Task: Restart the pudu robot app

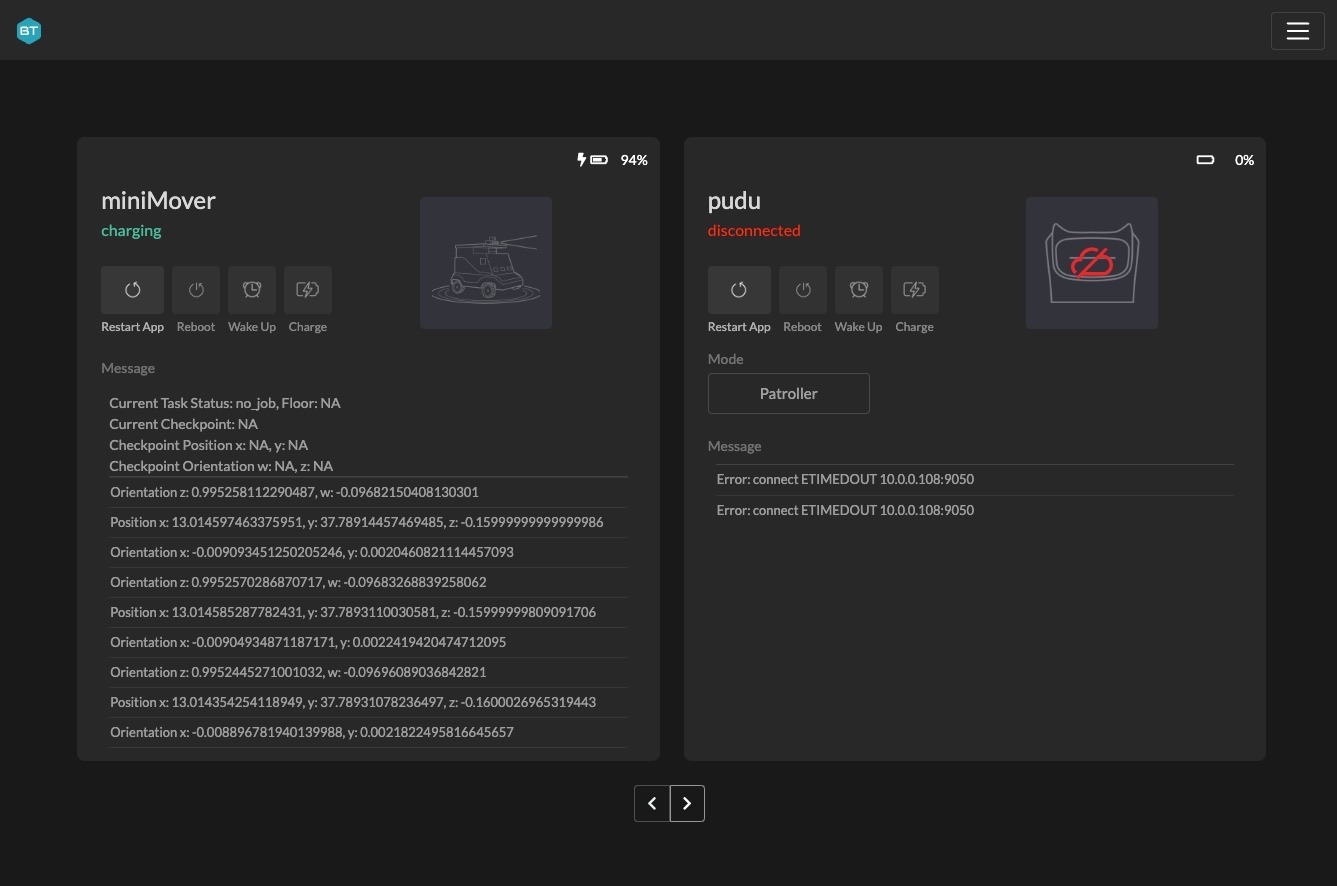Action: [x=739, y=290]
